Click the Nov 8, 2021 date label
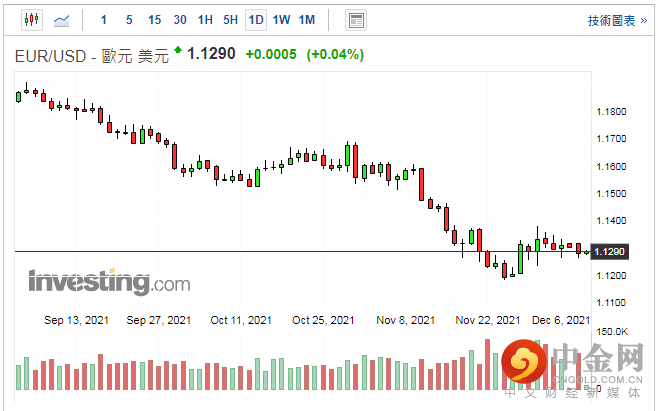The height and width of the screenshot is (411, 658). (405, 320)
